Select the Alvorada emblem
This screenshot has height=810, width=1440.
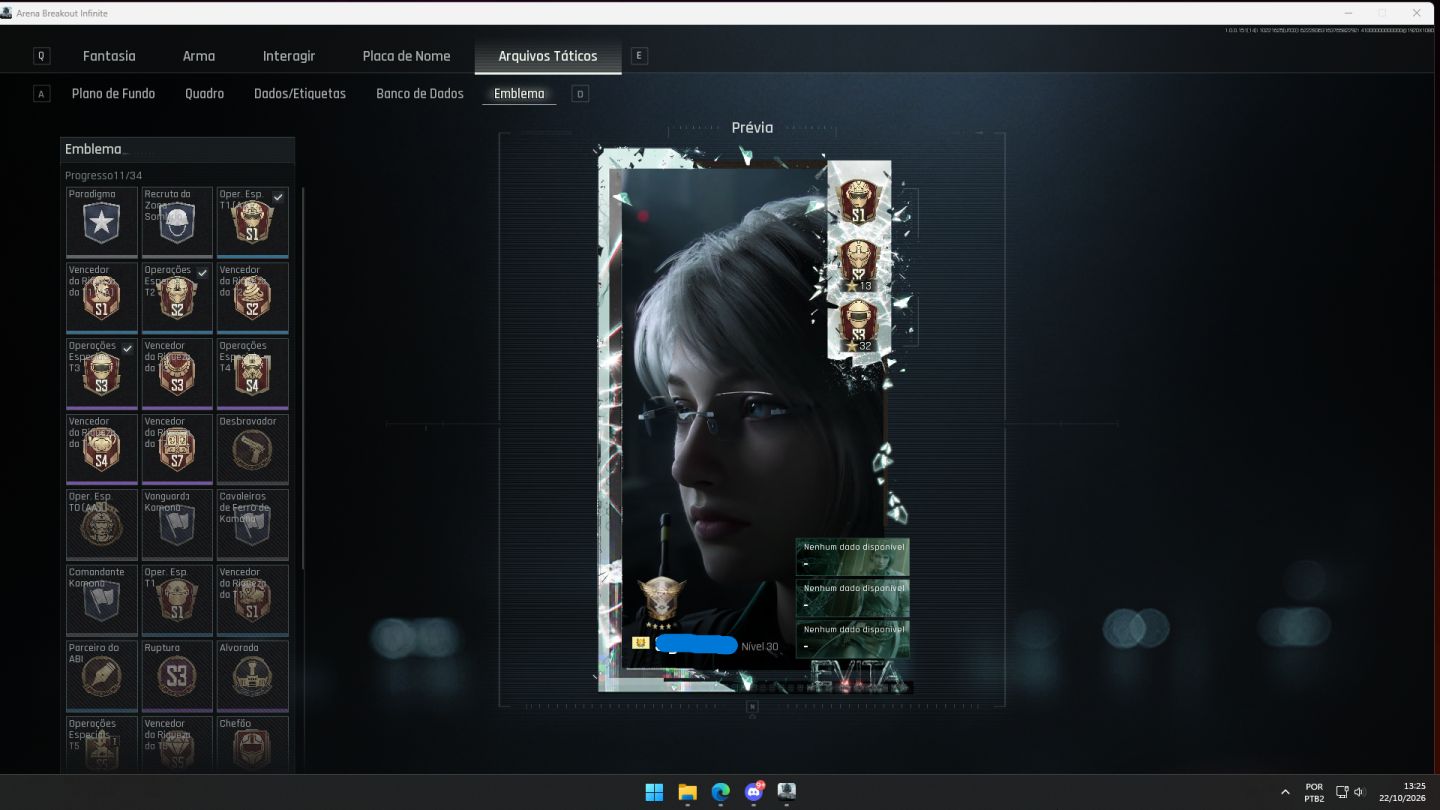253,676
